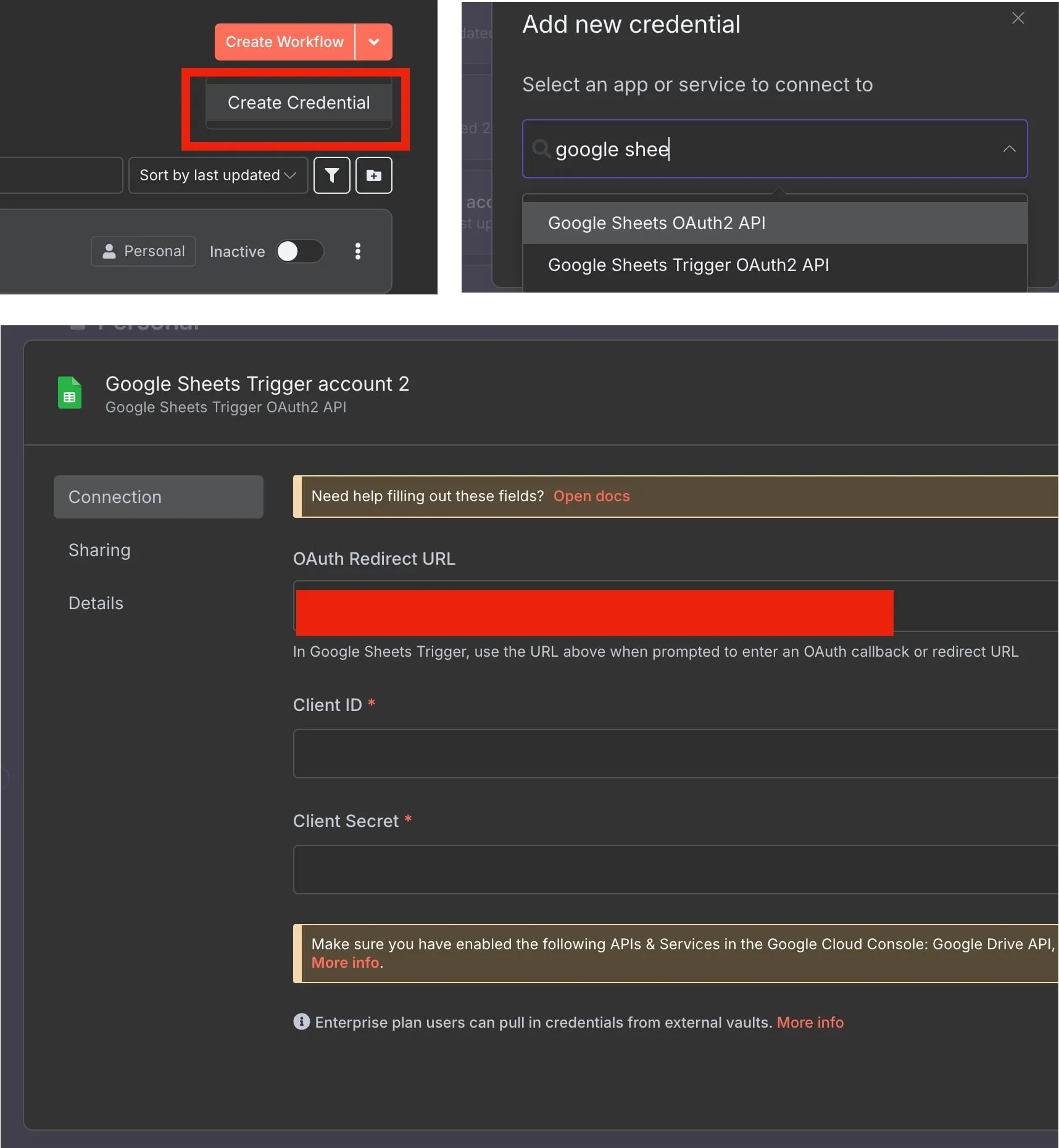1059x1148 pixels.
Task: Click the Create Workflow button
Action: [284, 42]
